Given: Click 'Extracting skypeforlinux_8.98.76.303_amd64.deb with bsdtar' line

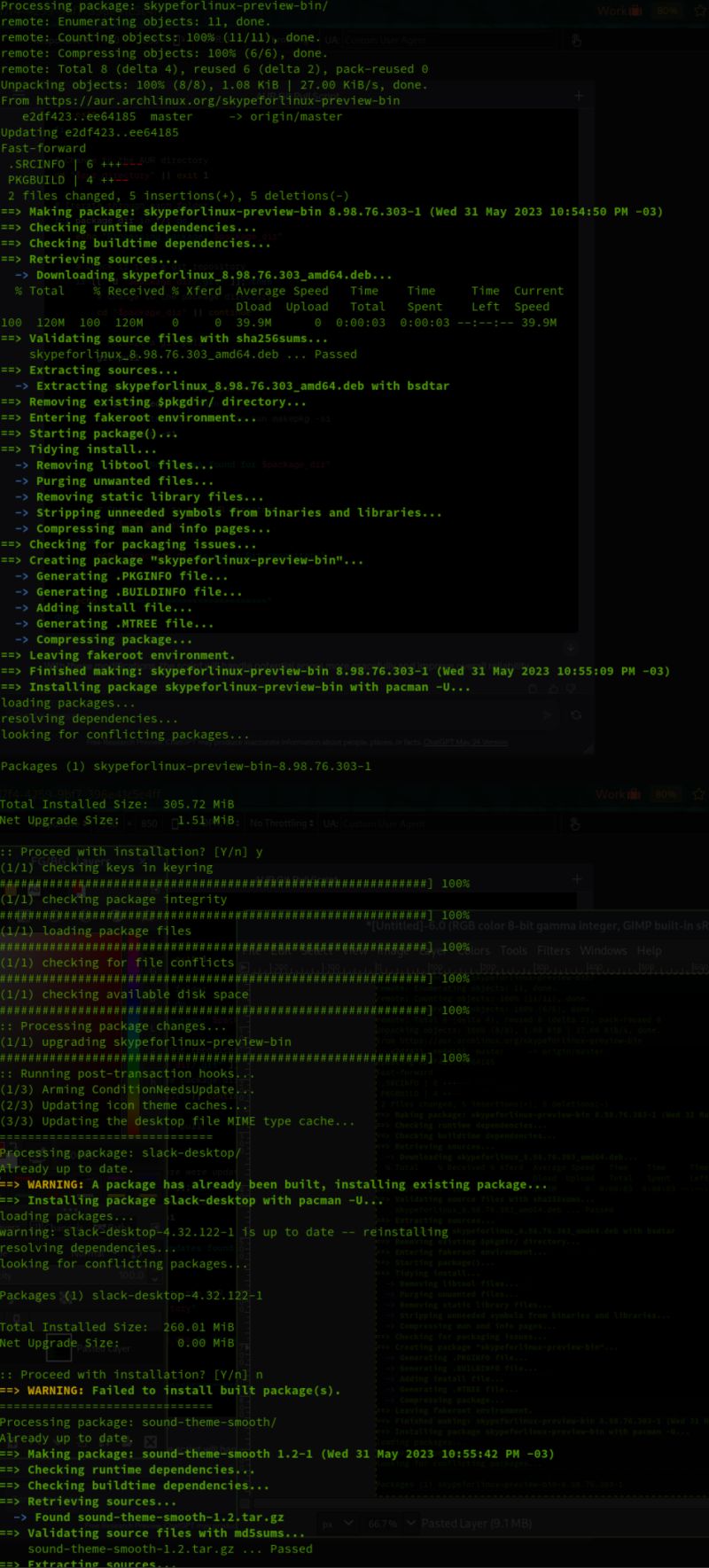Looking at the screenshot, I should coord(232,386).
